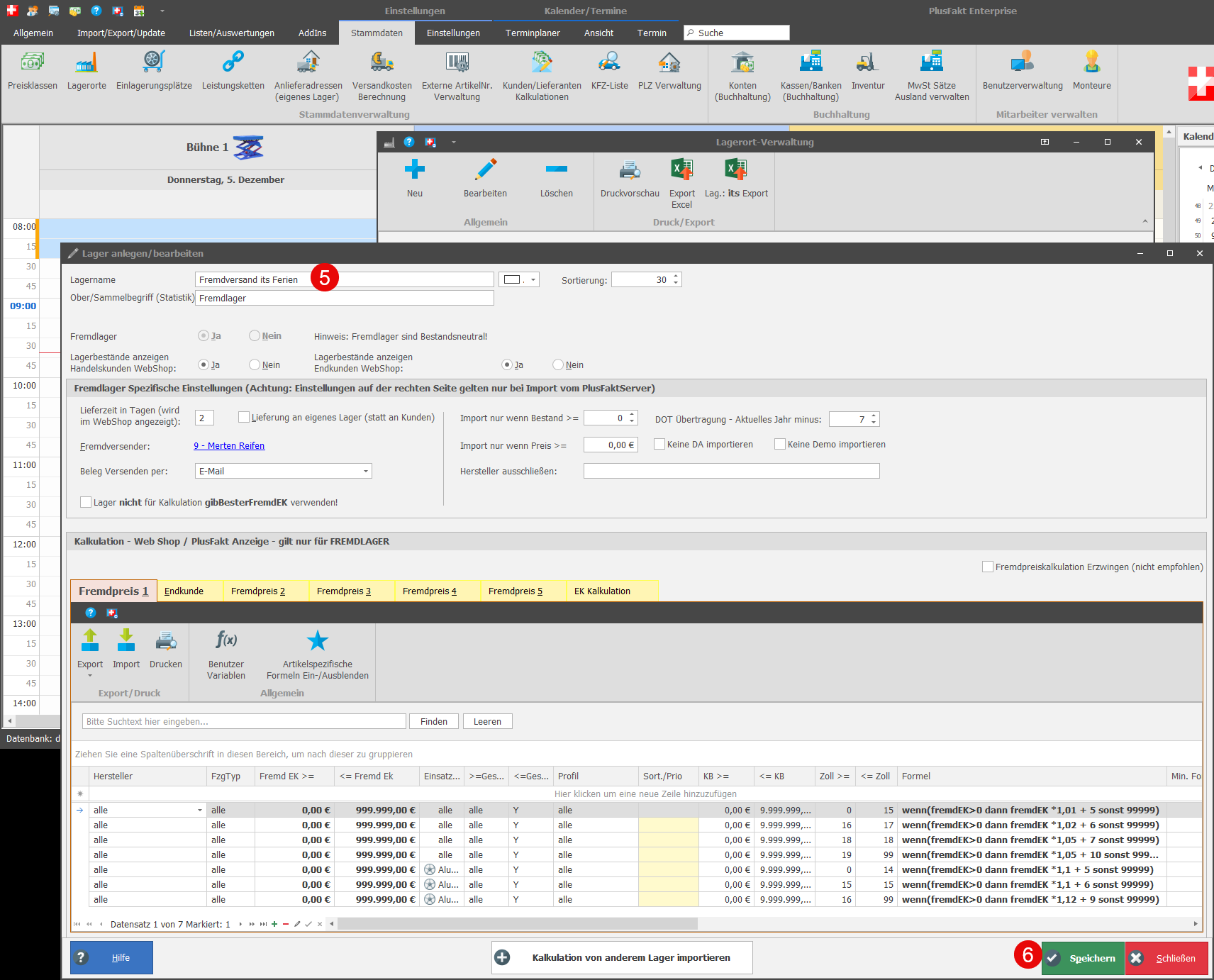This screenshot has height=980, width=1214.
Task: Open Lagername color picker dropdown
Action: pyautogui.click(x=533, y=279)
